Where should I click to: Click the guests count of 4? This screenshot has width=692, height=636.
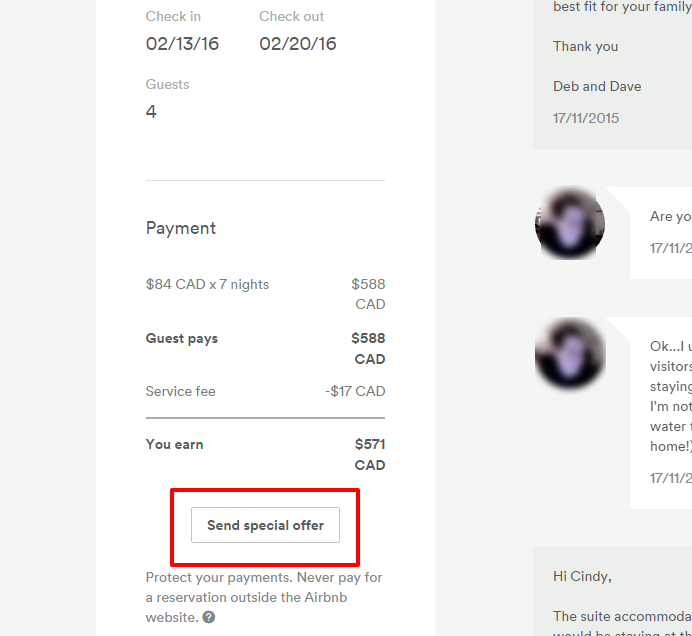[x=151, y=111]
